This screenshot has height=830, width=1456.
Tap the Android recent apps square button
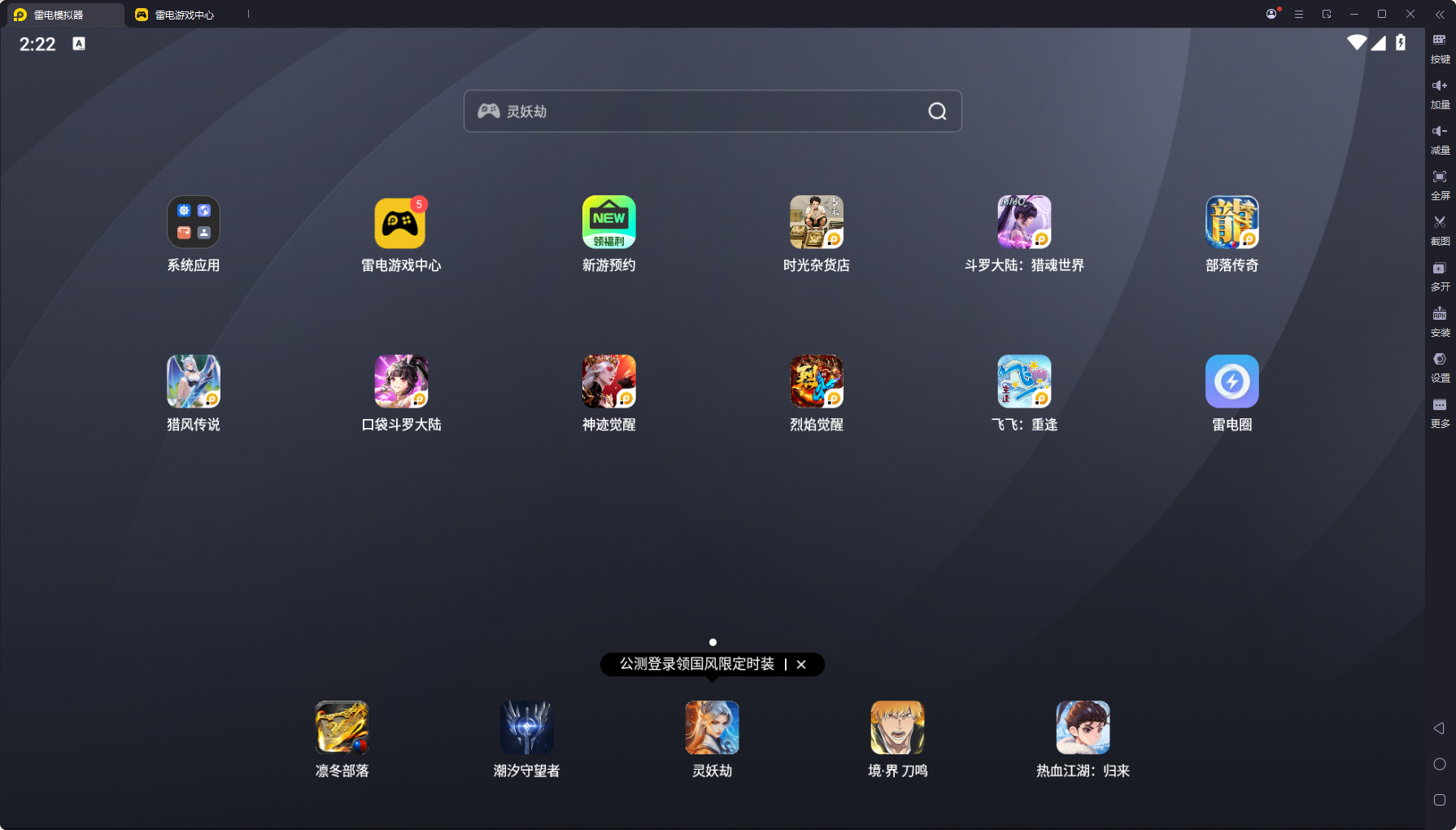pos(1439,800)
